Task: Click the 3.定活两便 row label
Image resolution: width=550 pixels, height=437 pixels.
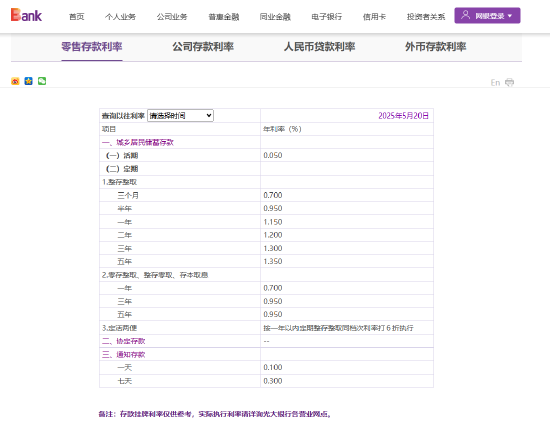Action: point(119,328)
